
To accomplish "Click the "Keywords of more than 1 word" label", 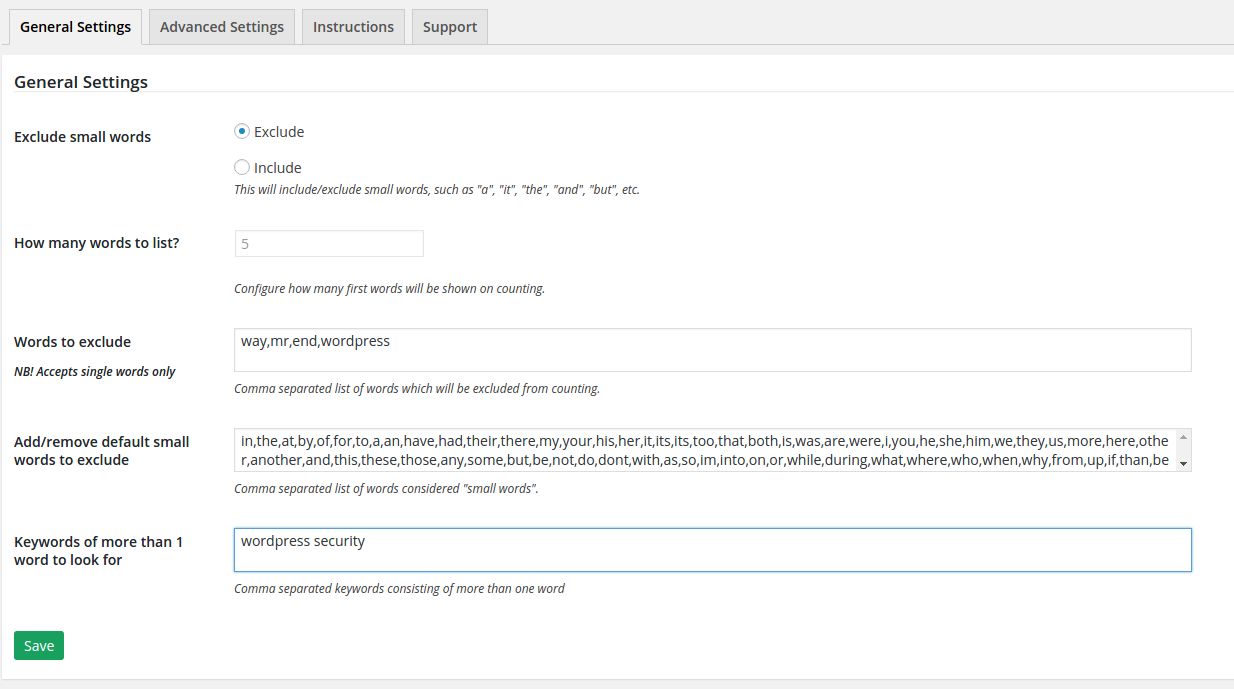I will [98, 551].
